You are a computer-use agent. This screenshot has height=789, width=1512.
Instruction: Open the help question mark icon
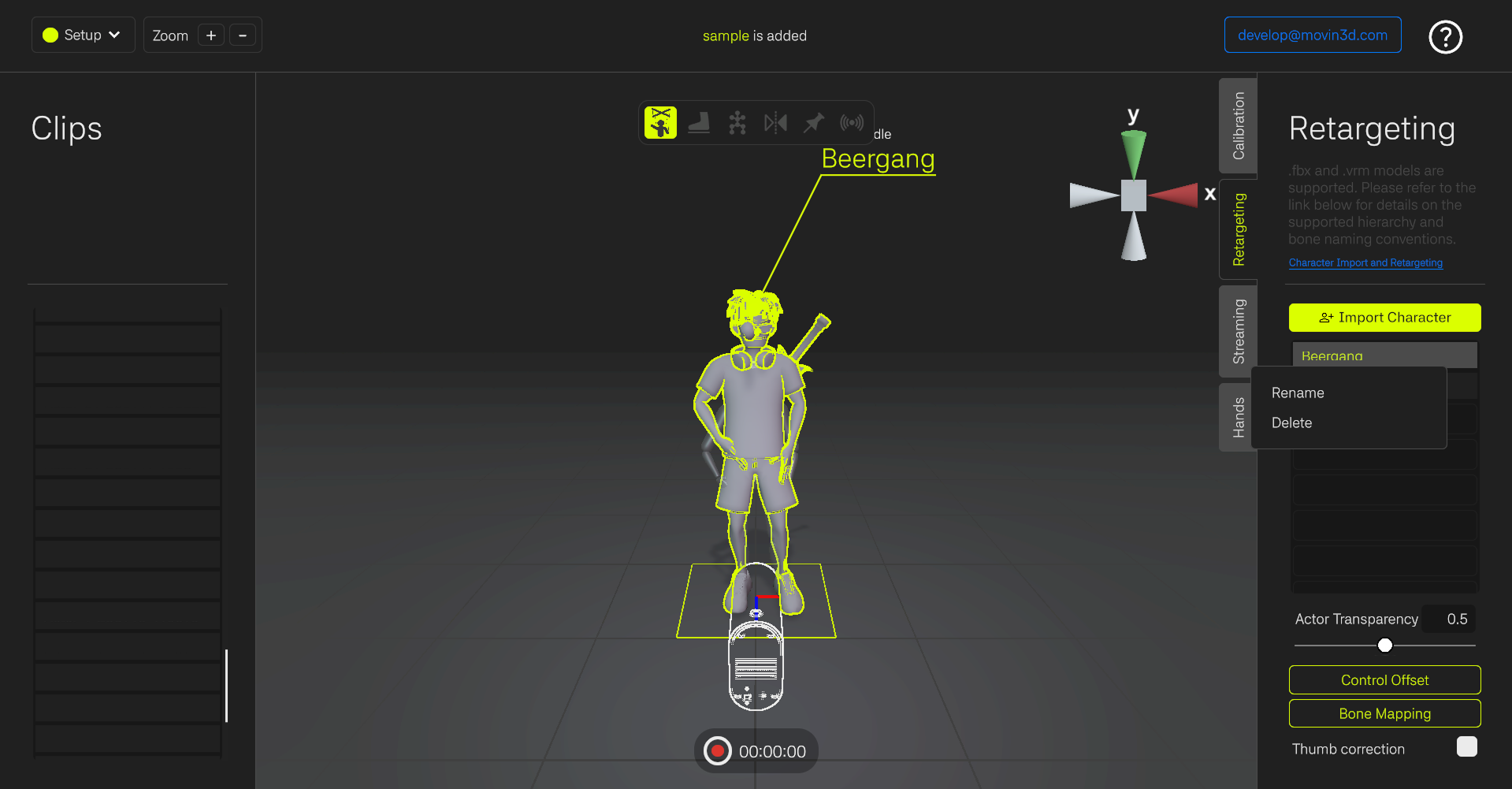1445,37
